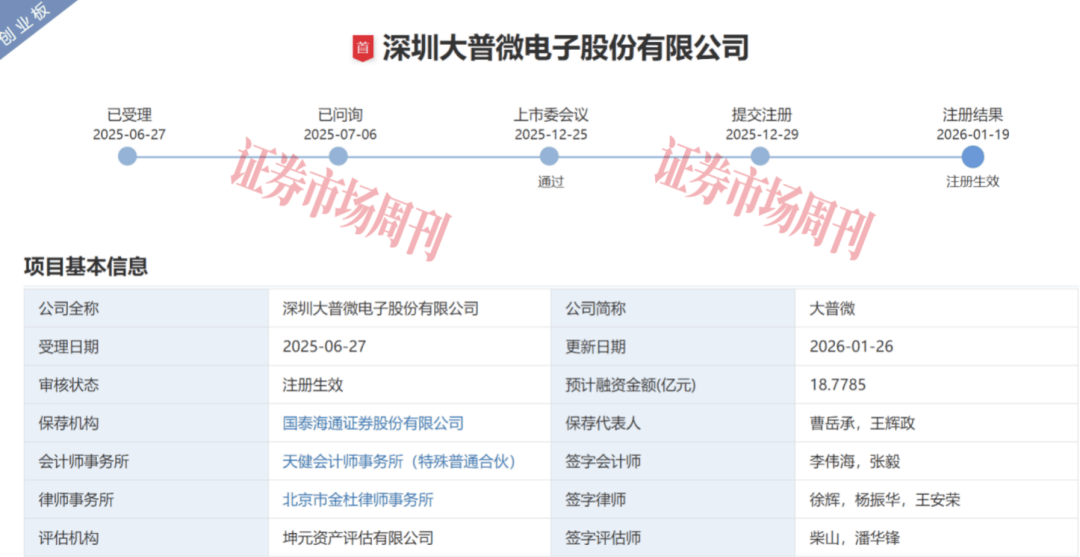Click the value 坤元资产评估有限公司
This screenshot has height=557, width=1080.
point(358,538)
